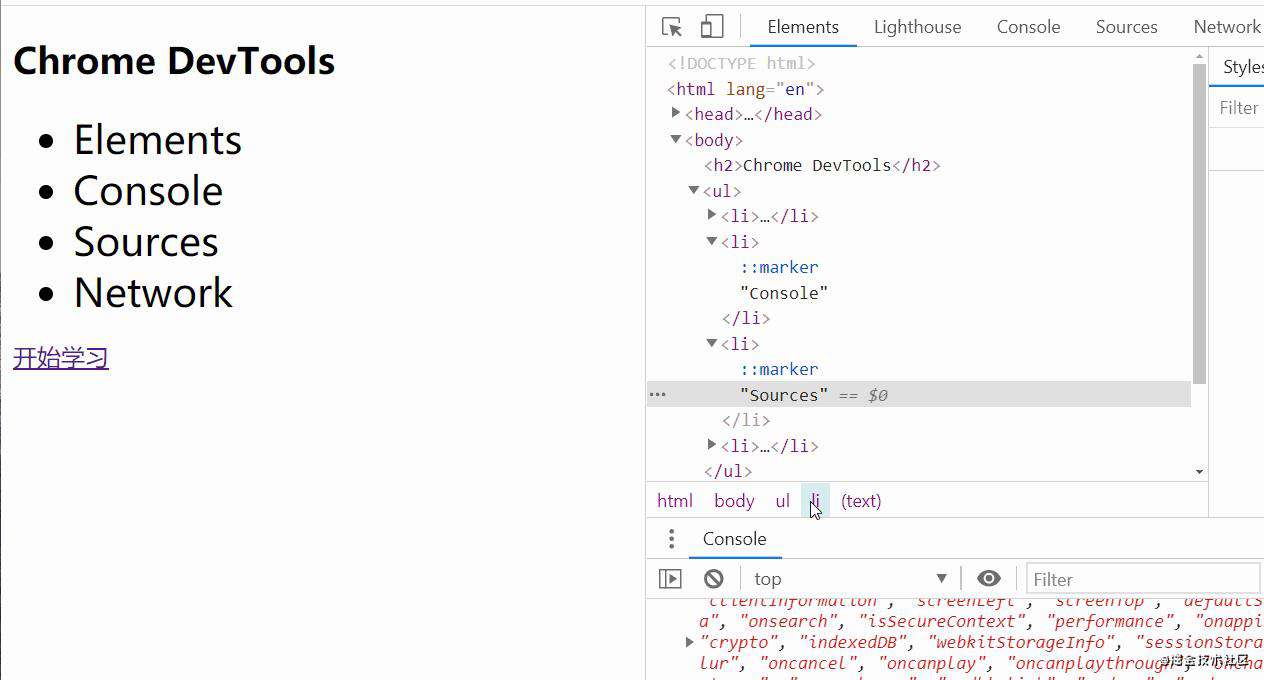Open the Lighthouse tab
This screenshot has width=1264, height=680.
917,27
